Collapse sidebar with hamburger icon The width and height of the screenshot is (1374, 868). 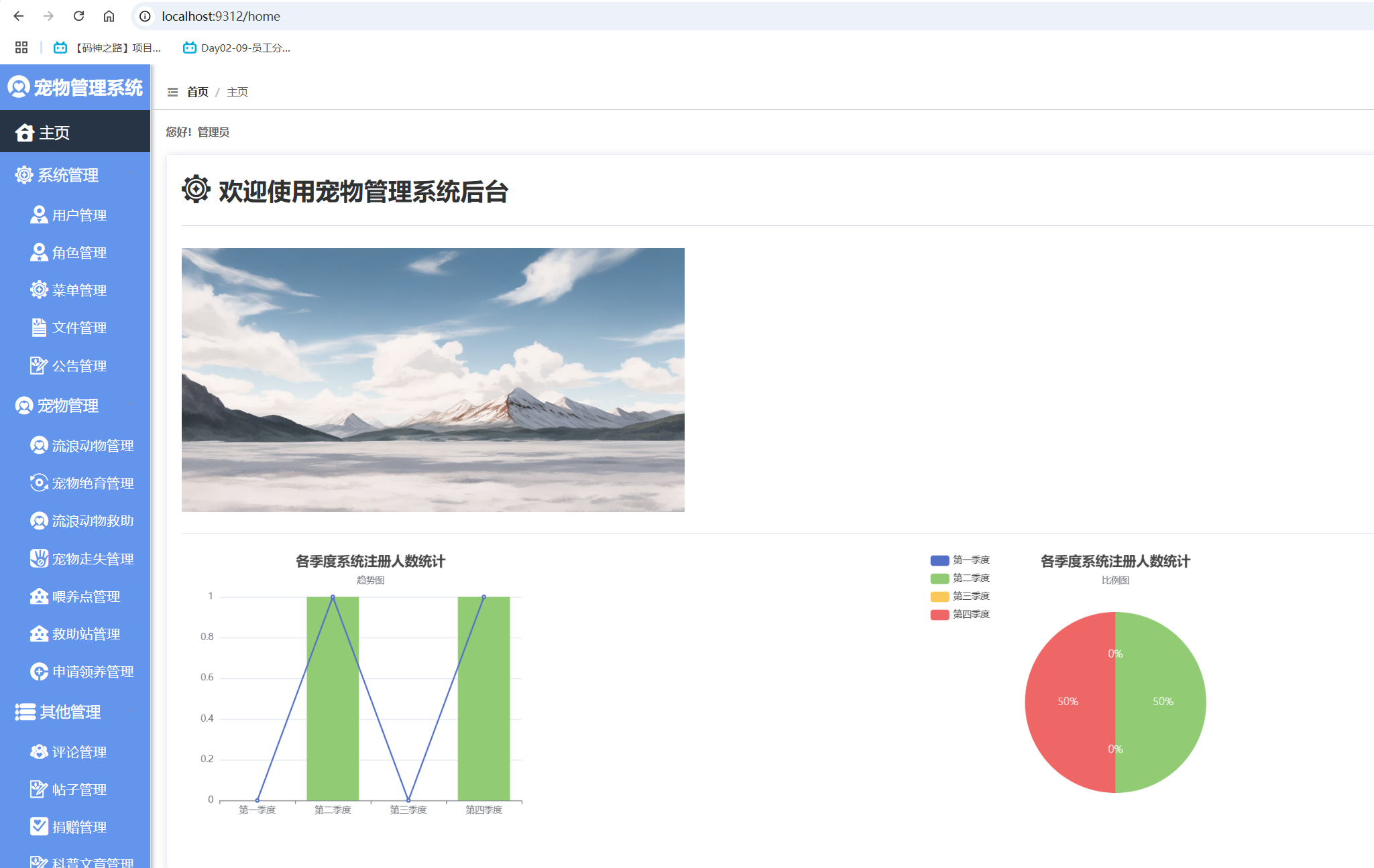click(172, 92)
